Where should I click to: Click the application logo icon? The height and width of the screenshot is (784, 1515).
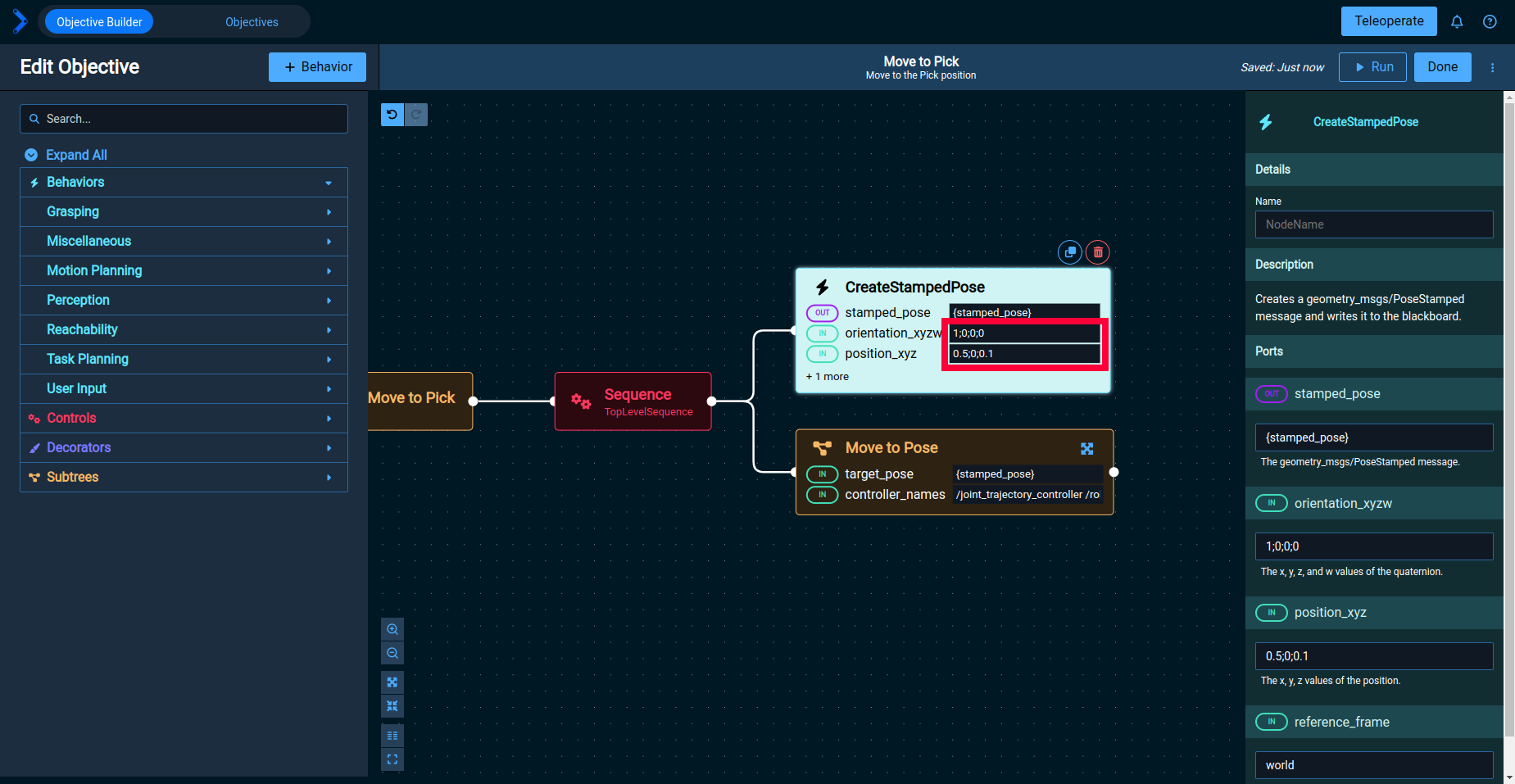[20, 21]
